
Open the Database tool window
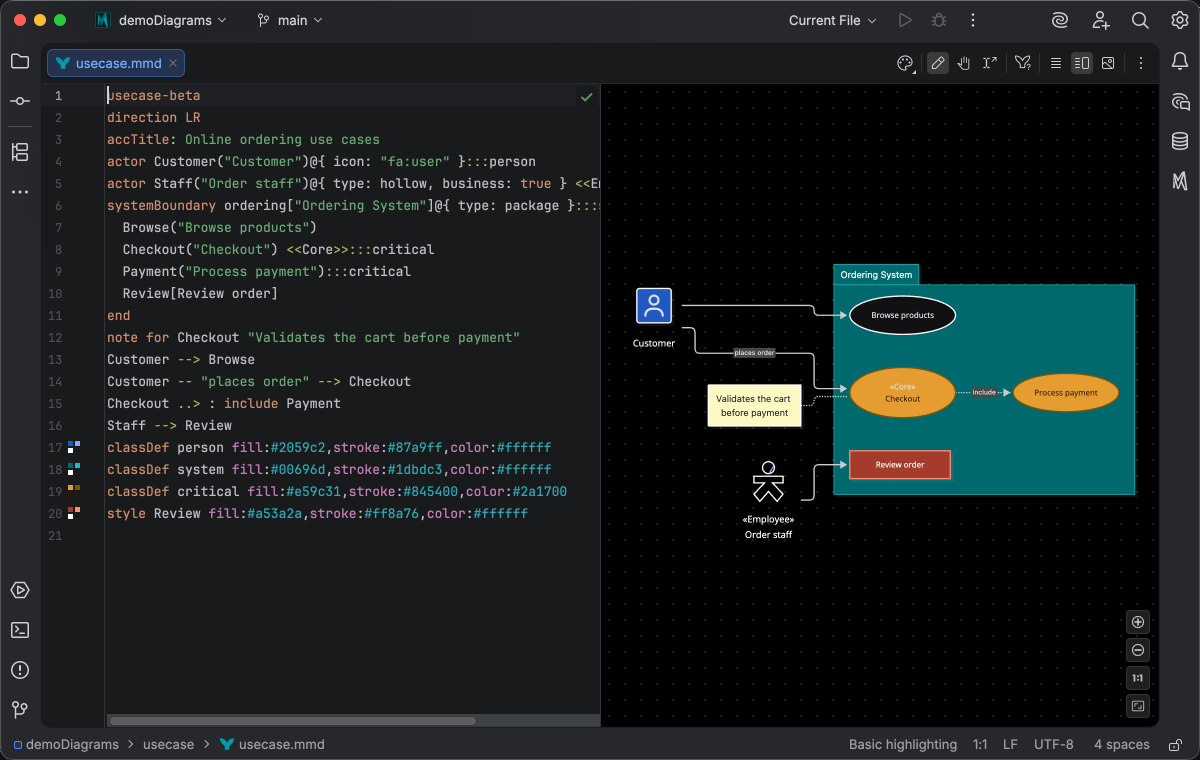coord(1180,141)
